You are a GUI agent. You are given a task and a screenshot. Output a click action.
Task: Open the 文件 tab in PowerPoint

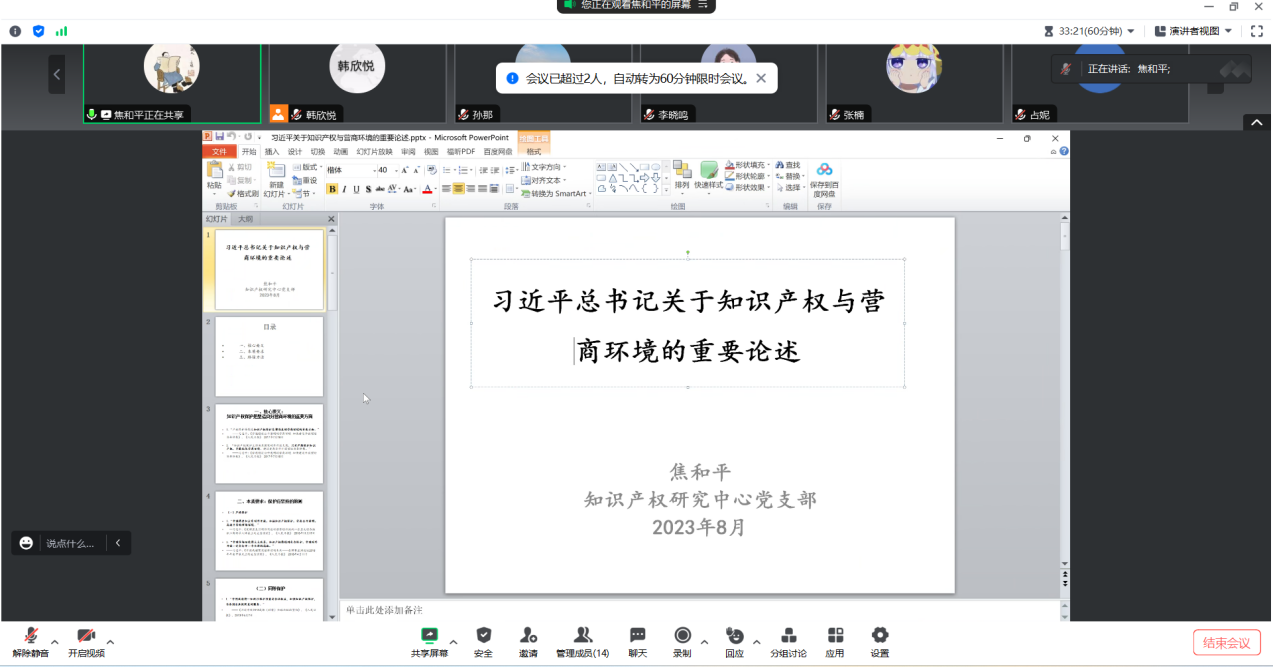(x=219, y=152)
